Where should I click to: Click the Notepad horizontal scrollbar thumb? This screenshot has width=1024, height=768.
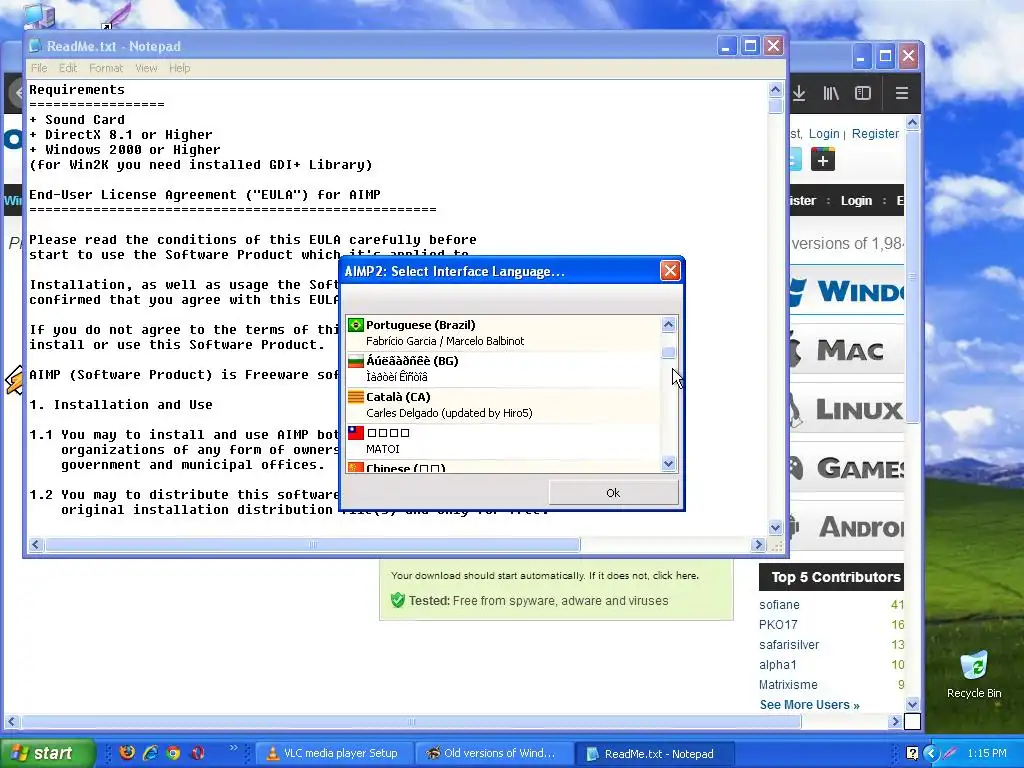(x=312, y=544)
